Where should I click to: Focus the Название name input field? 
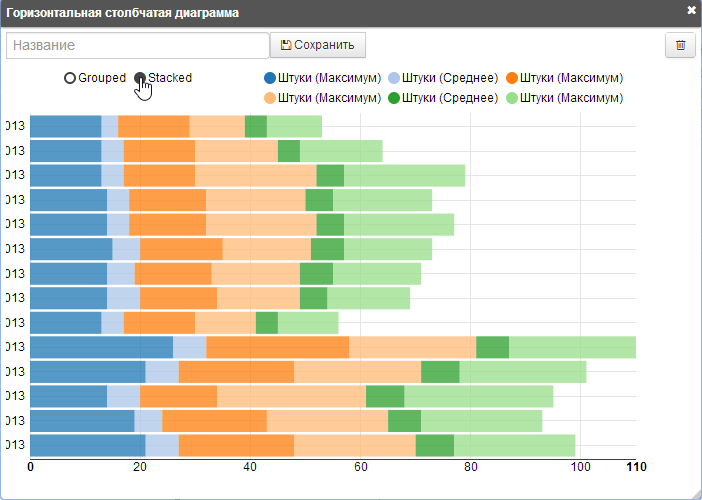(138, 45)
